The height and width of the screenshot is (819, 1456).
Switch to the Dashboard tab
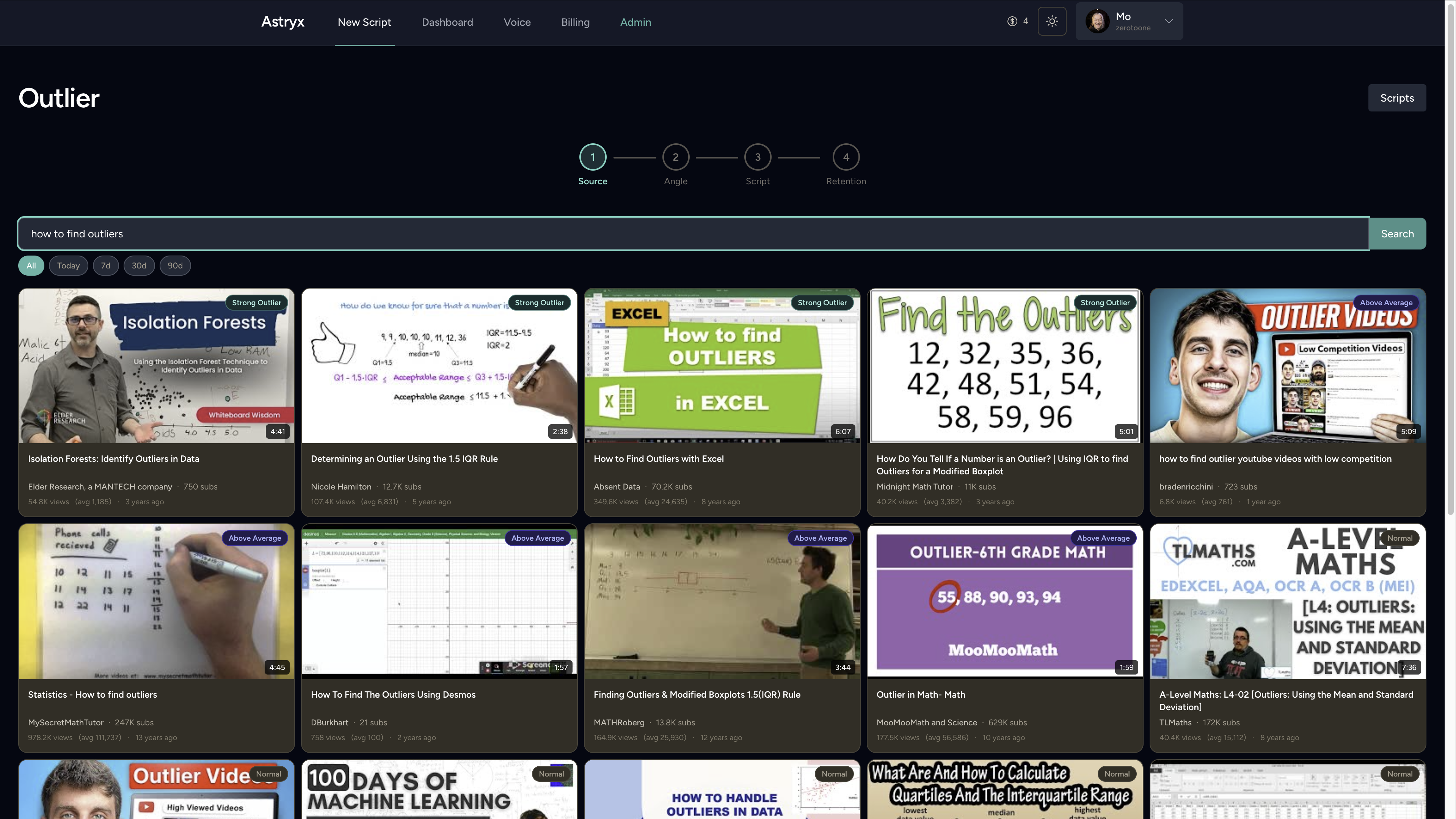coord(448,22)
